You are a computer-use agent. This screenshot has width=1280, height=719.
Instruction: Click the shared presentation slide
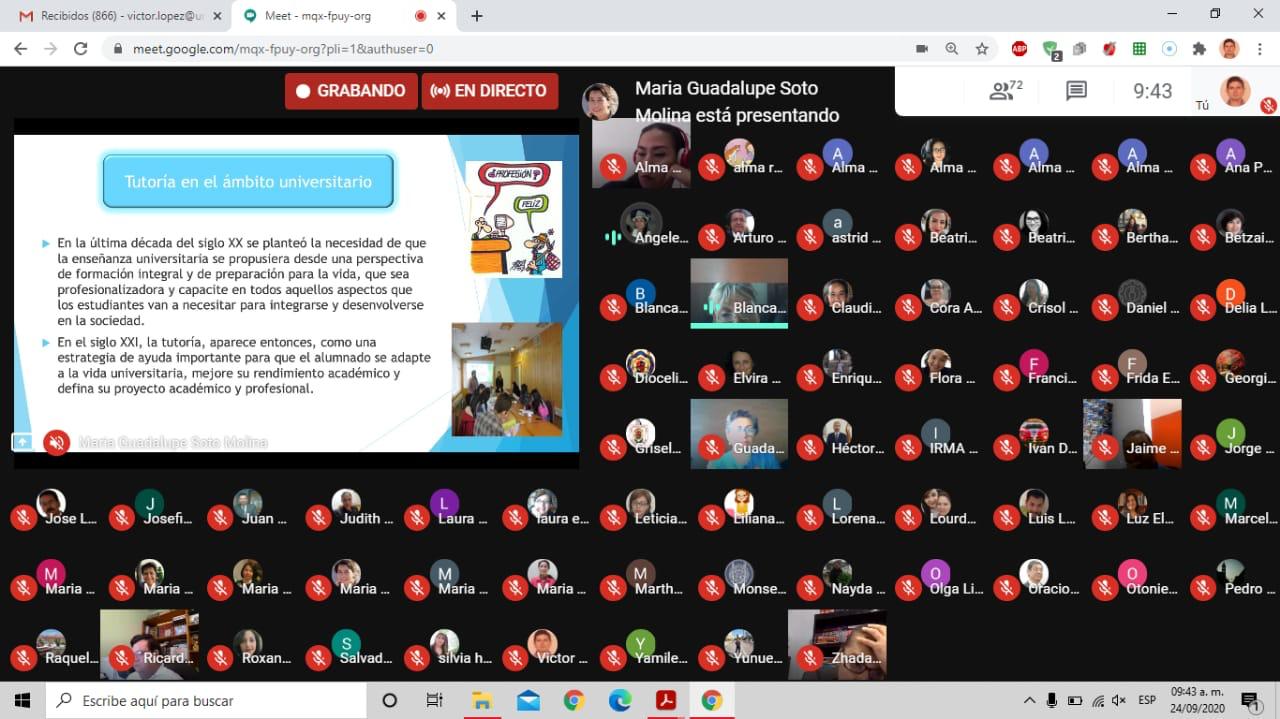pos(296,293)
